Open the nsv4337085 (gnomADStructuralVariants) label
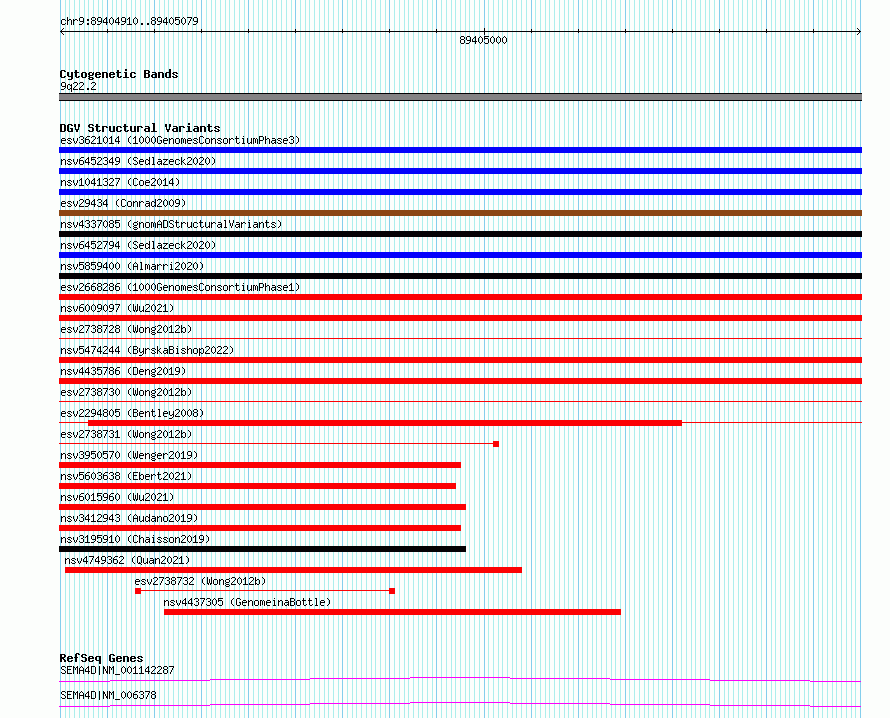This screenshot has height=718, width=890. (171, 224)
